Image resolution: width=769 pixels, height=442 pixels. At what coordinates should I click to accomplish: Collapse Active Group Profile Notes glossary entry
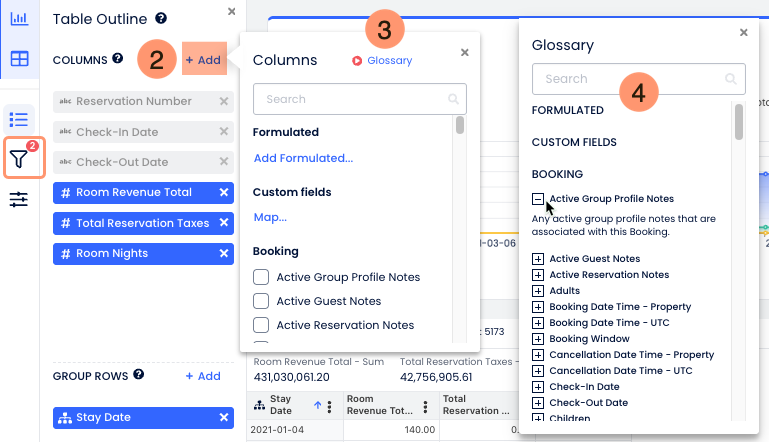(538, 199)
